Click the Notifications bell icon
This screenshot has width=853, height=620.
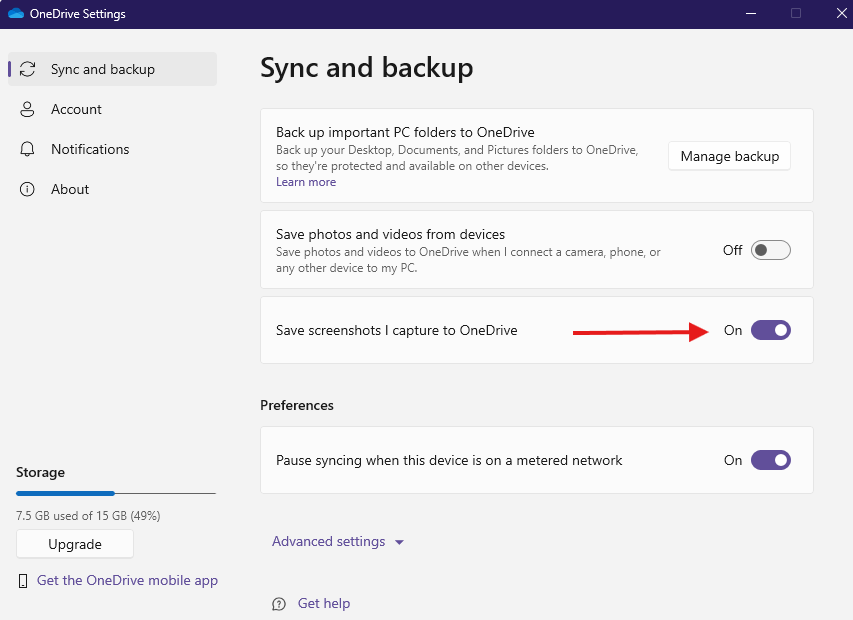pyautogui.click(x=27, y=149)
